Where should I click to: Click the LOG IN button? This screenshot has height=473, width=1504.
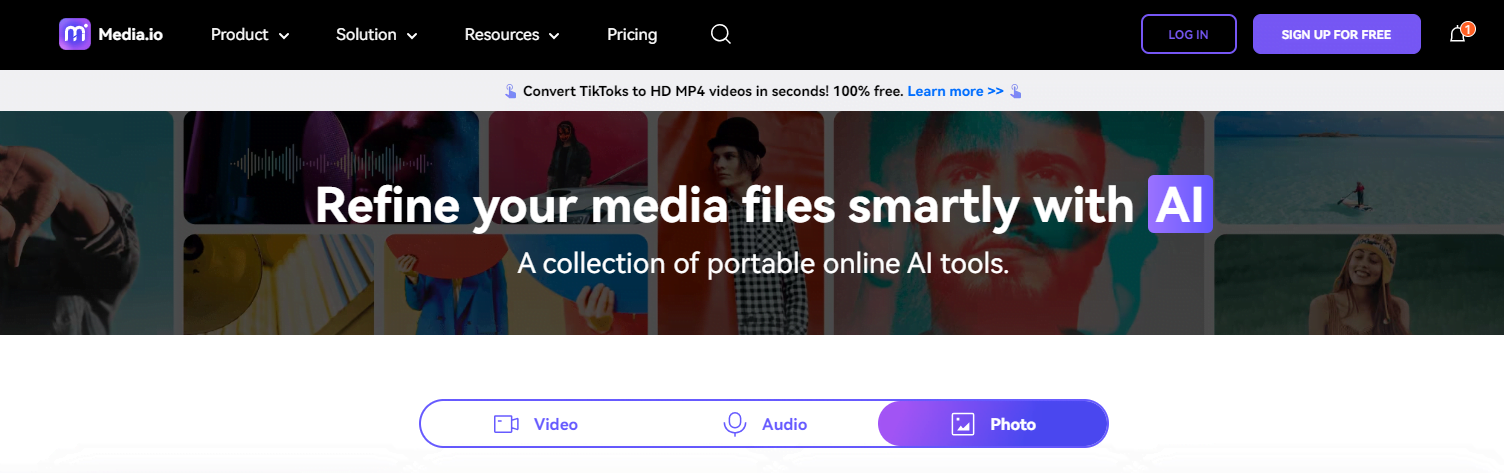1189,34
